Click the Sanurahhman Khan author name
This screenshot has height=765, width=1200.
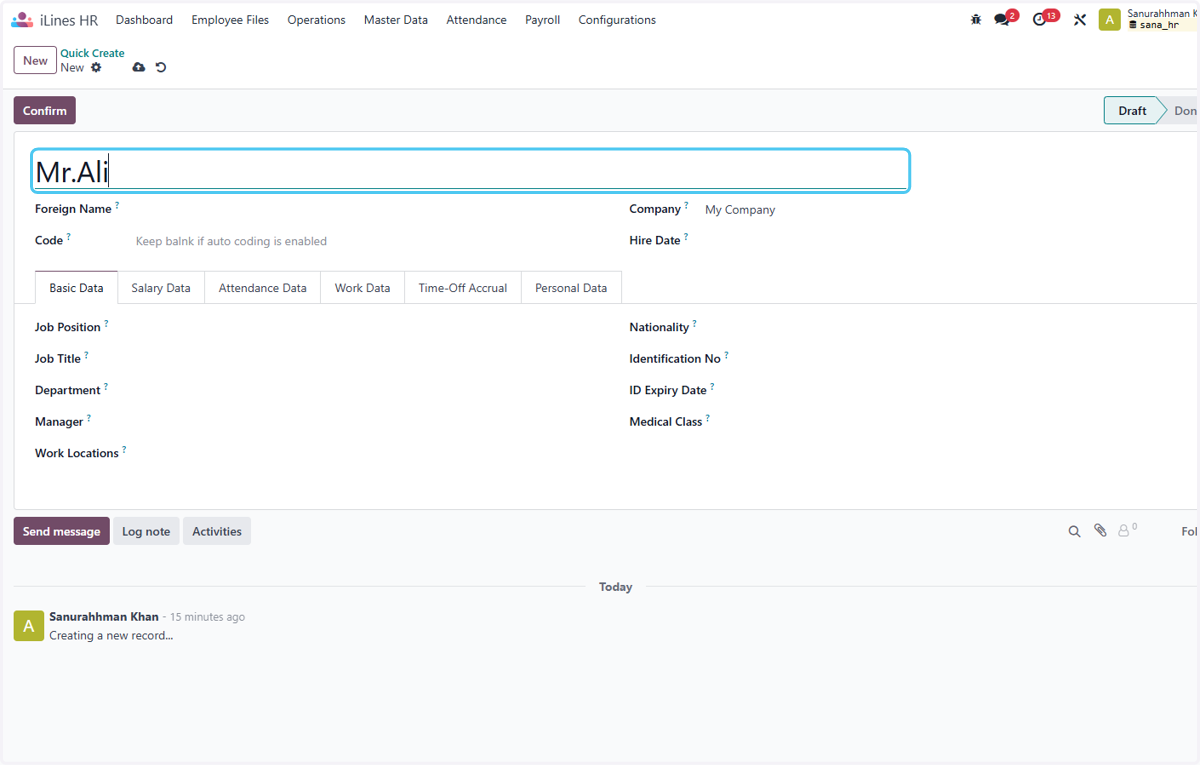104,617
